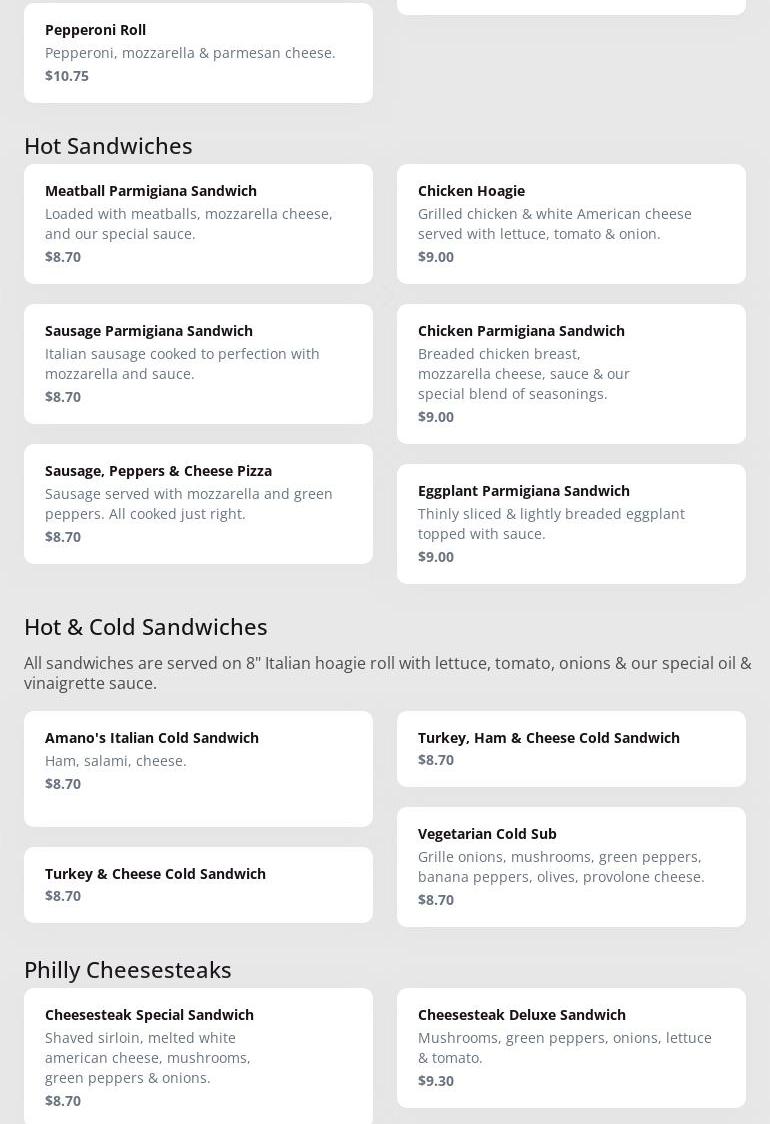Select Amano's Italian Cold Sandwich
Image resolution: width=770 pixels, height=1124 pixels.
pos(198,768)
